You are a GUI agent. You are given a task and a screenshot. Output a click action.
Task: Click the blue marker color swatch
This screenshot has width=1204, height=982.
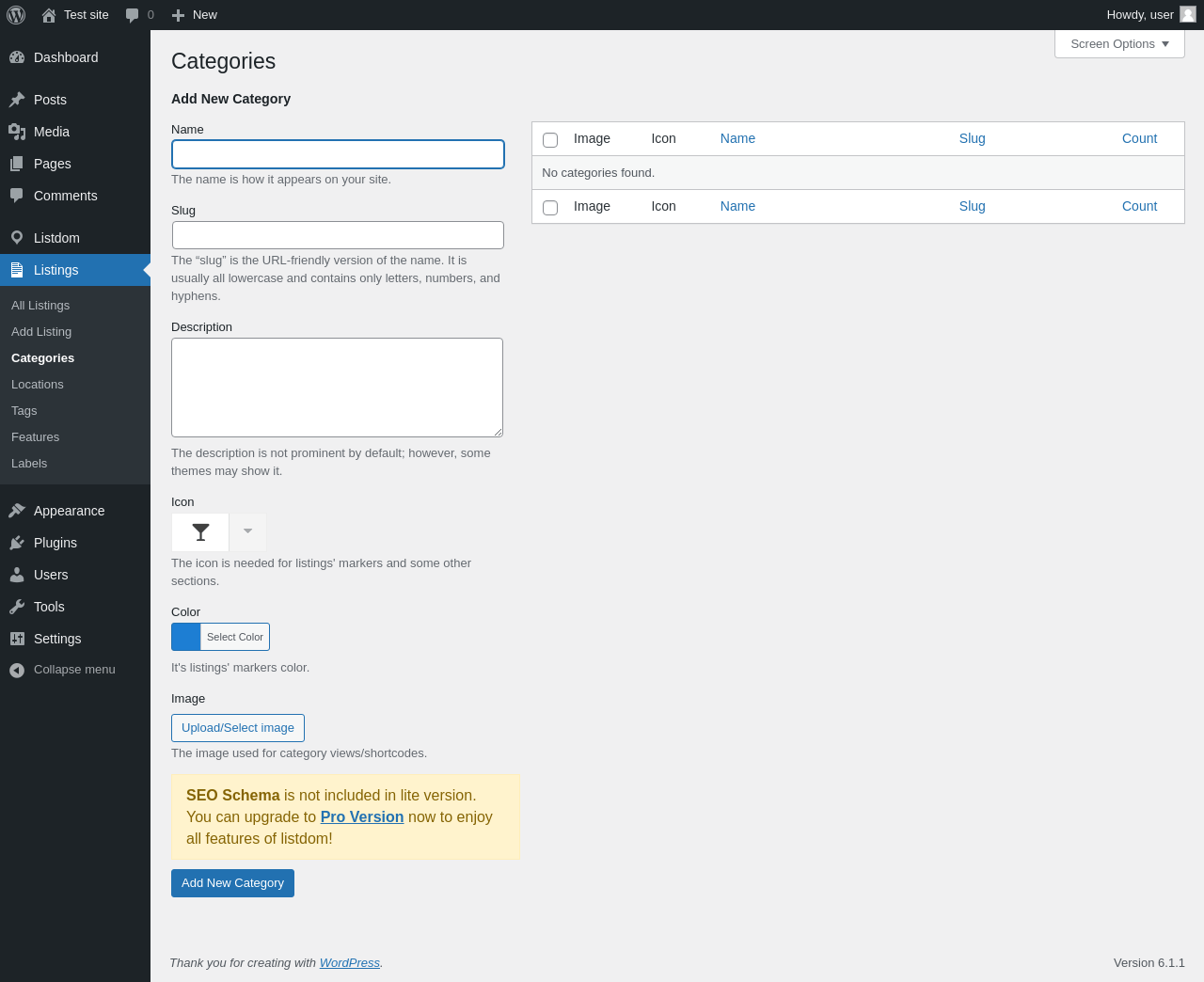(x=186, y=637)
